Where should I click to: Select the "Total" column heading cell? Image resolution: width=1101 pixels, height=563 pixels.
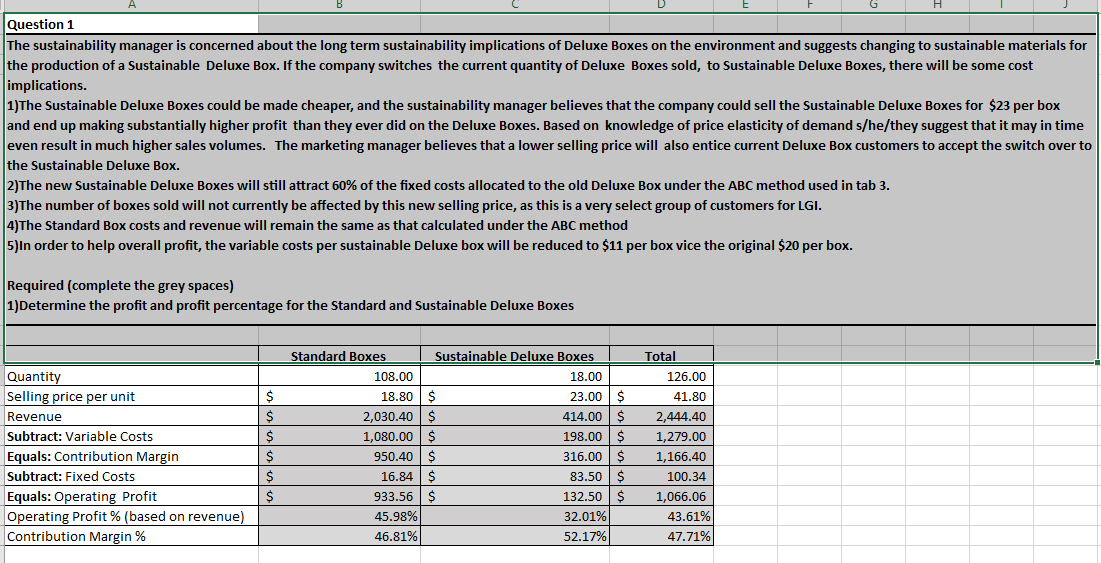[x=661, y=355]
